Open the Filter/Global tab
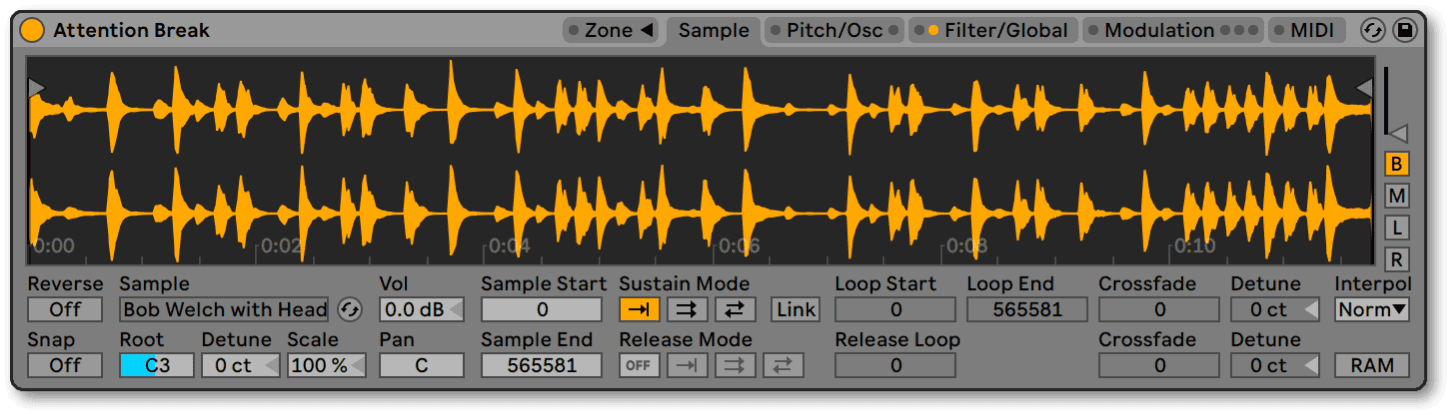 pyautogui.click(x=1005, y=31)
